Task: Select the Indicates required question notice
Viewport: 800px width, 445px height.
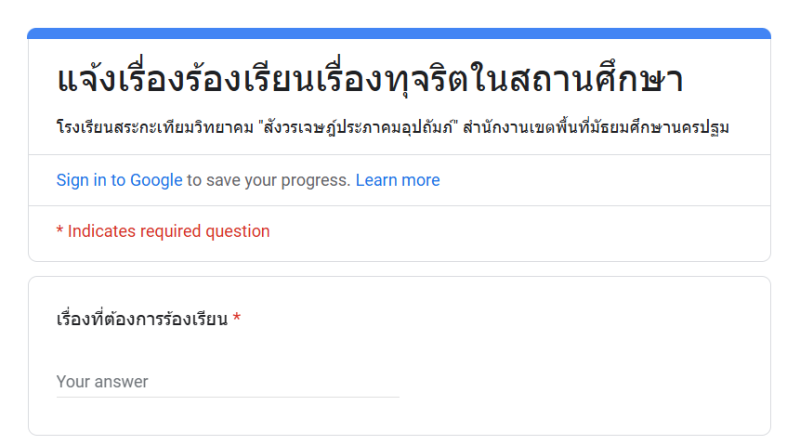Action: point(163,231)
